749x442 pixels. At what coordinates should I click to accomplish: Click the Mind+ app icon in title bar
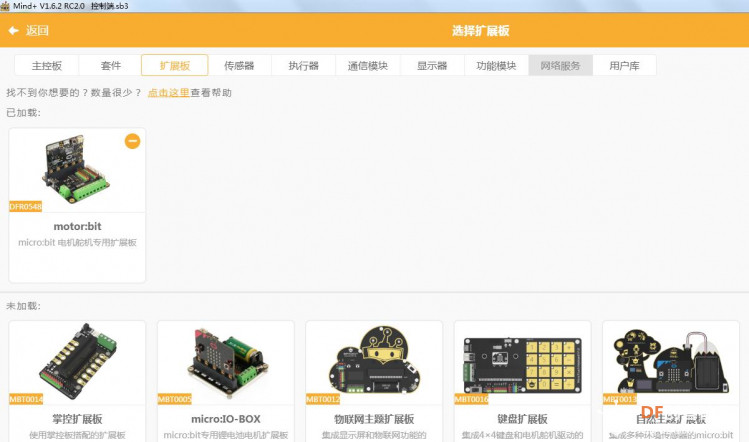point(5,6)
